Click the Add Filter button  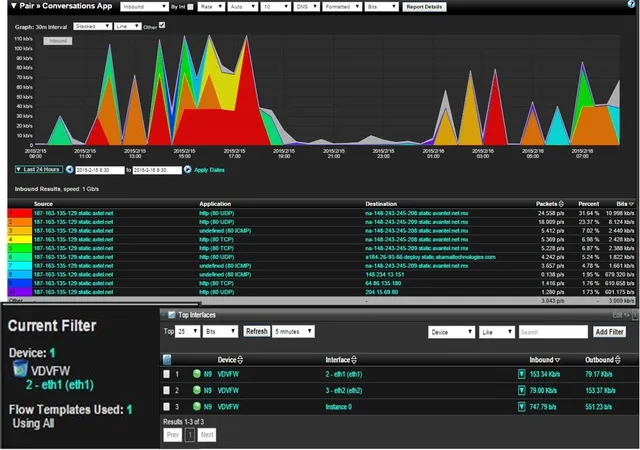click(x=610, y=331)
